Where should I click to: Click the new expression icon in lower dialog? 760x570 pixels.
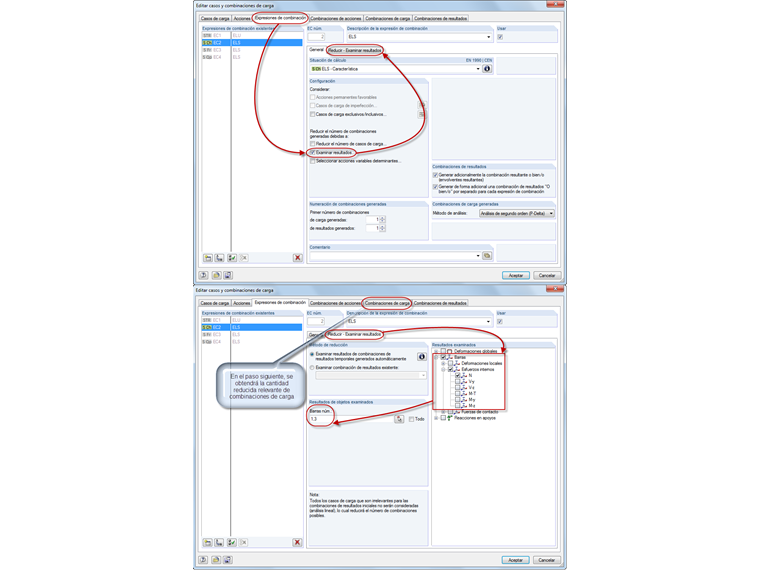coord(207,542)
